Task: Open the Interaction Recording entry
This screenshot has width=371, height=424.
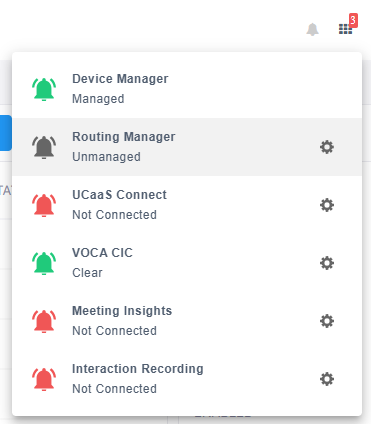Action: (x=187, y=379)
